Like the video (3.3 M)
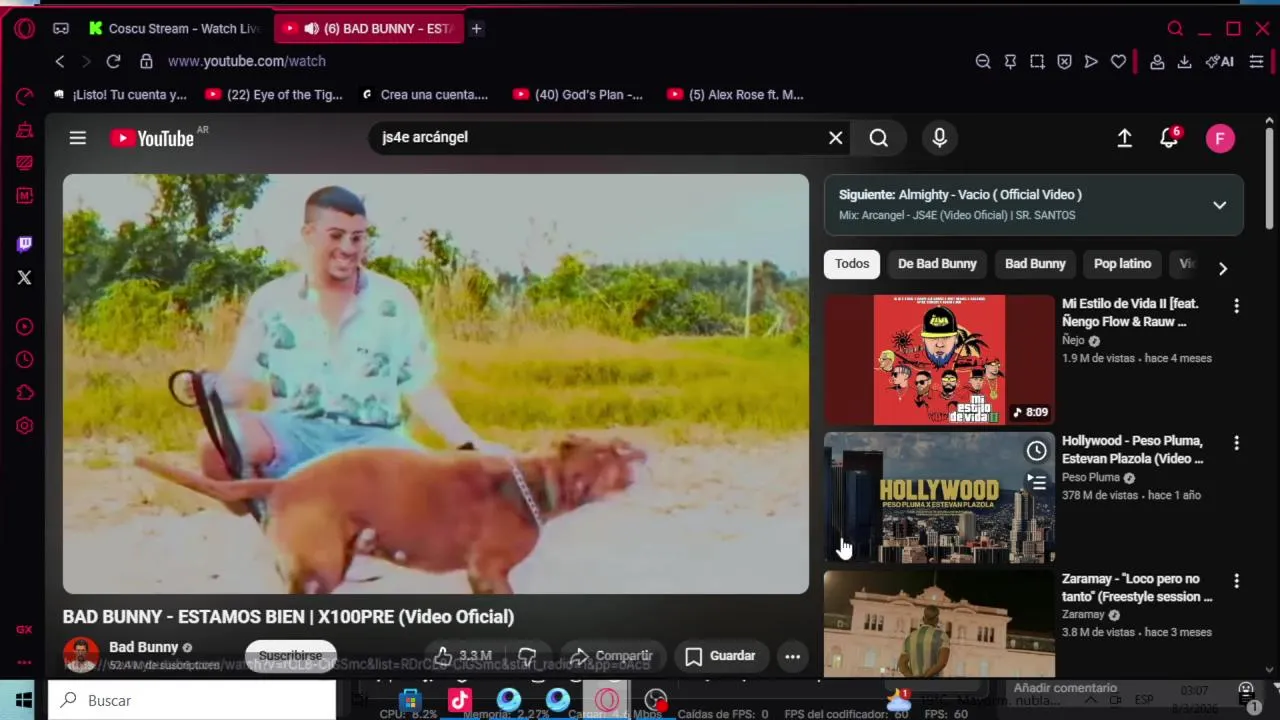The image size is (1280, 720). tap(463, 656)
